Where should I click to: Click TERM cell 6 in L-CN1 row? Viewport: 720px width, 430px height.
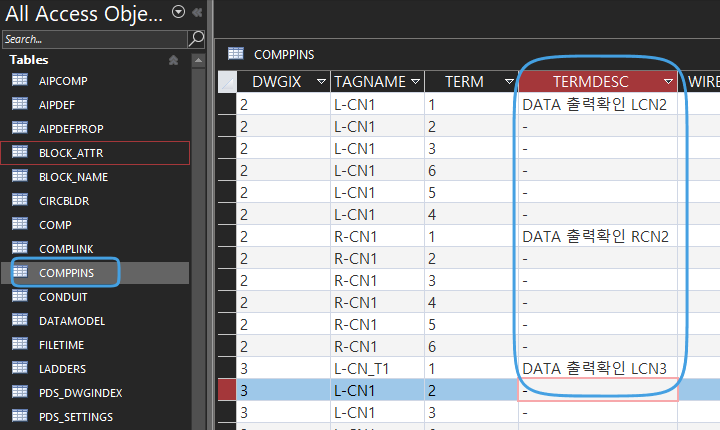coord(471,170)
